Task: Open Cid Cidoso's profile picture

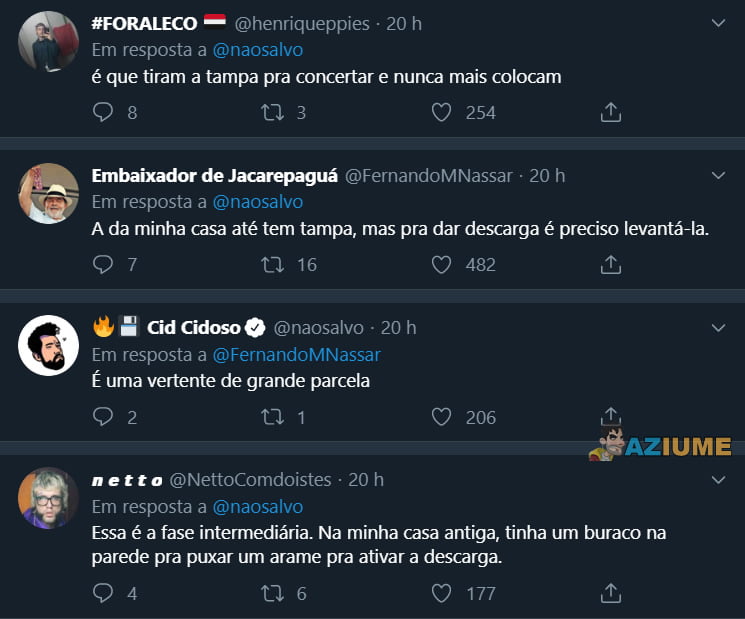Action: pyautogui.click(x=48, y=345)
